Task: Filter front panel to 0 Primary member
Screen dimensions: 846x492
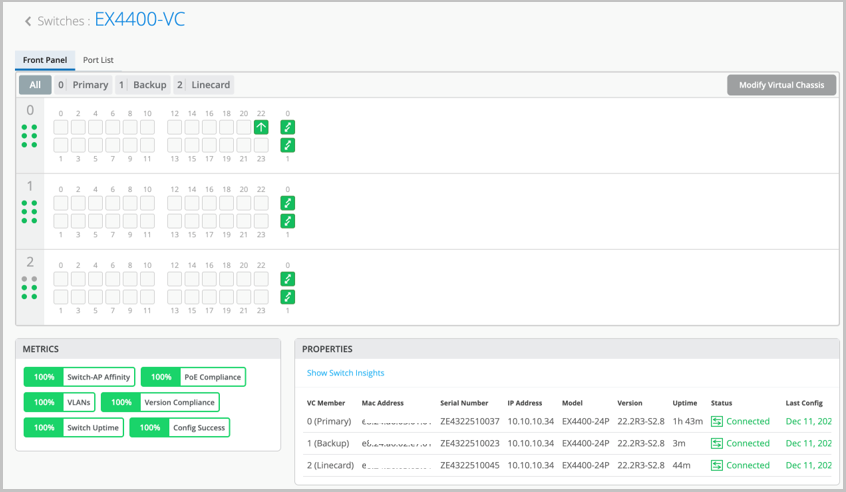Action: point(83,85)
